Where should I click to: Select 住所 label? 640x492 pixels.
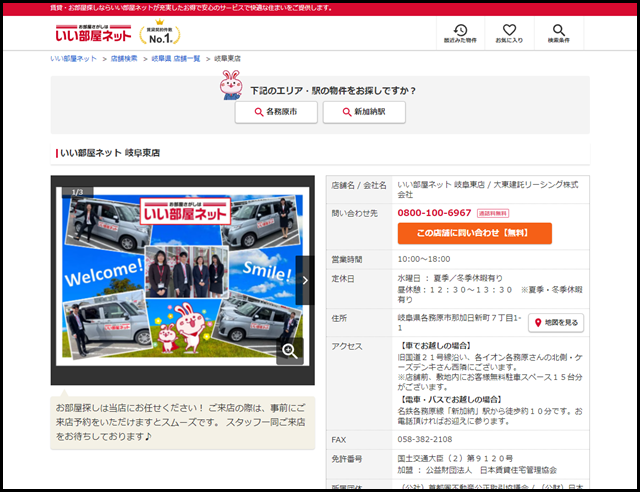(339, 318)
